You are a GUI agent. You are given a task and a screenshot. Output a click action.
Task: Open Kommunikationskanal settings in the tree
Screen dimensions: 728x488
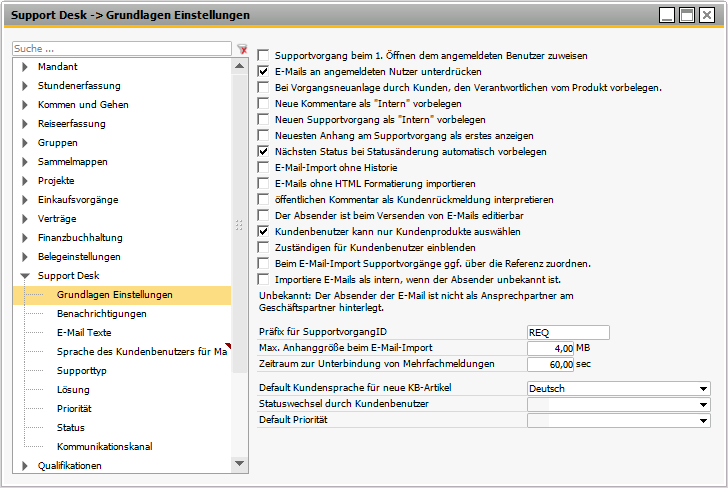(x=104, y=447)
